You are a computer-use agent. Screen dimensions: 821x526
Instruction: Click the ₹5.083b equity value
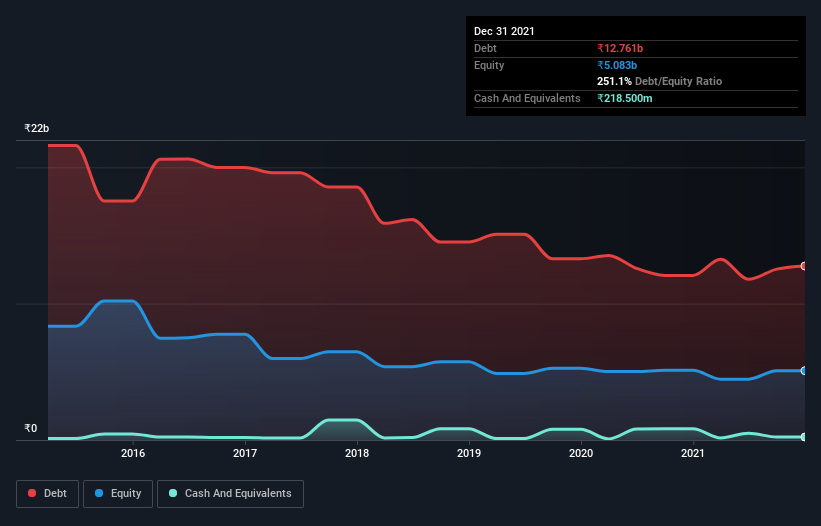click(x=617, y=65)
